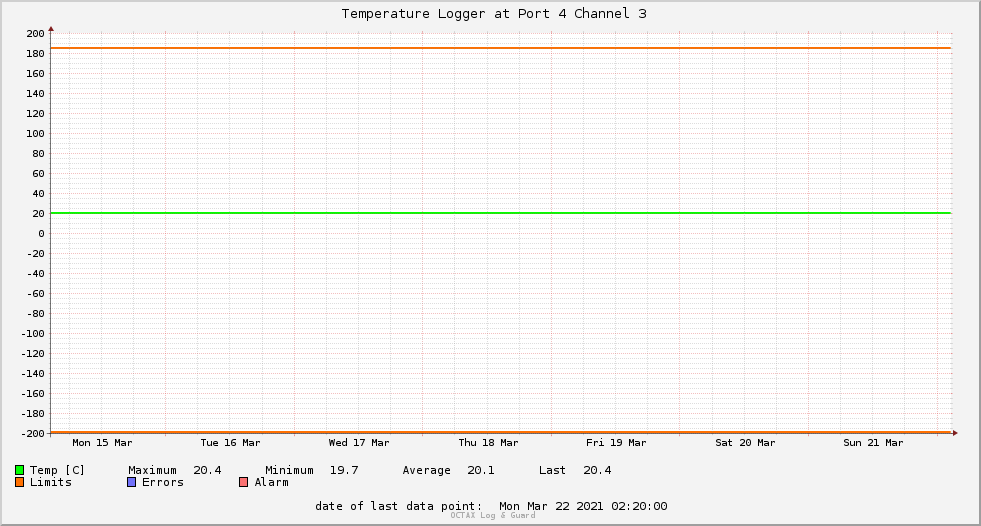
Task: Click the 'Errors' legend label
Action: (163, 482)
